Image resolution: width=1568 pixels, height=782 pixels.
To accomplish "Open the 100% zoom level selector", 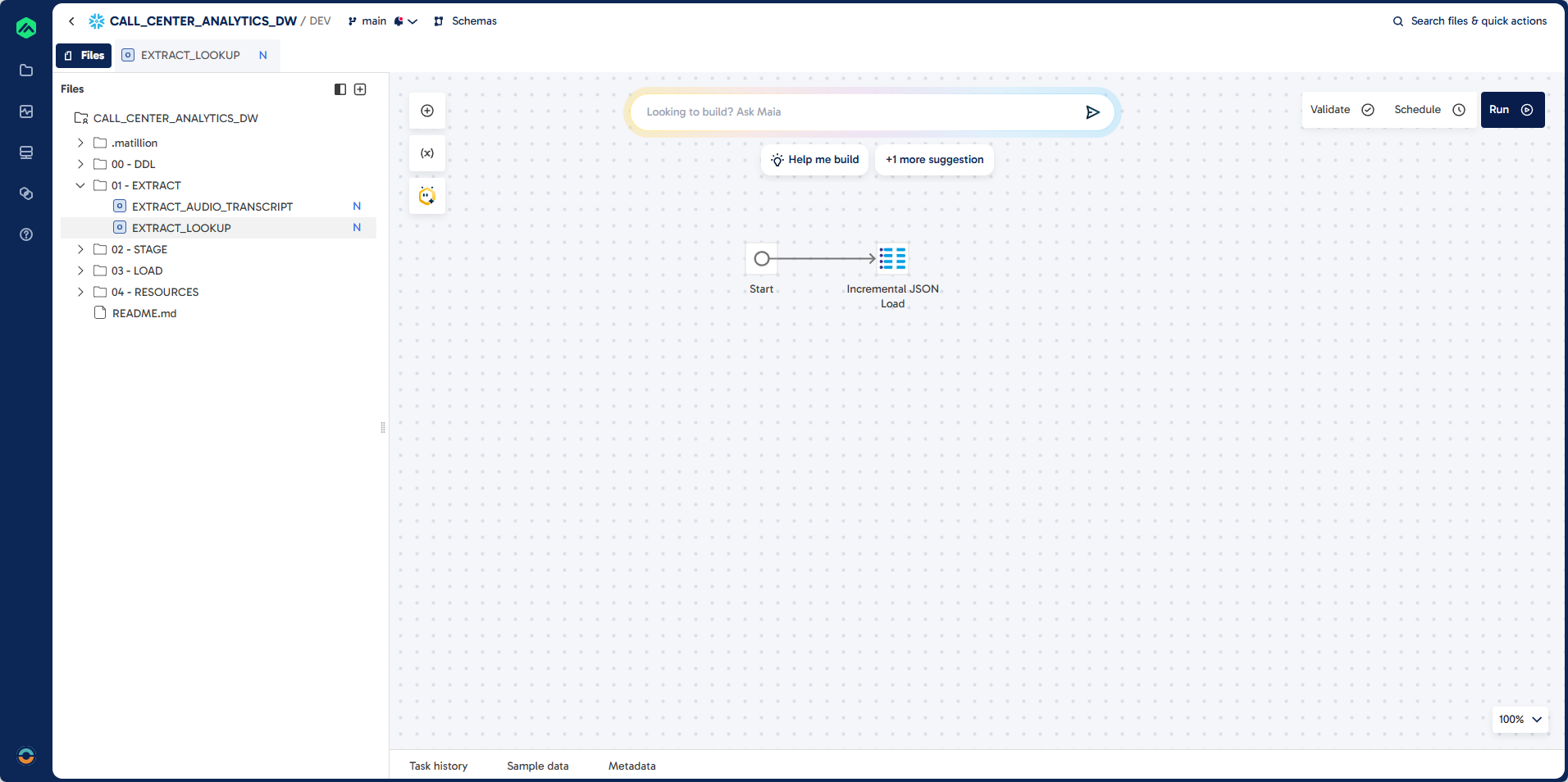I will coord(1519,719).
